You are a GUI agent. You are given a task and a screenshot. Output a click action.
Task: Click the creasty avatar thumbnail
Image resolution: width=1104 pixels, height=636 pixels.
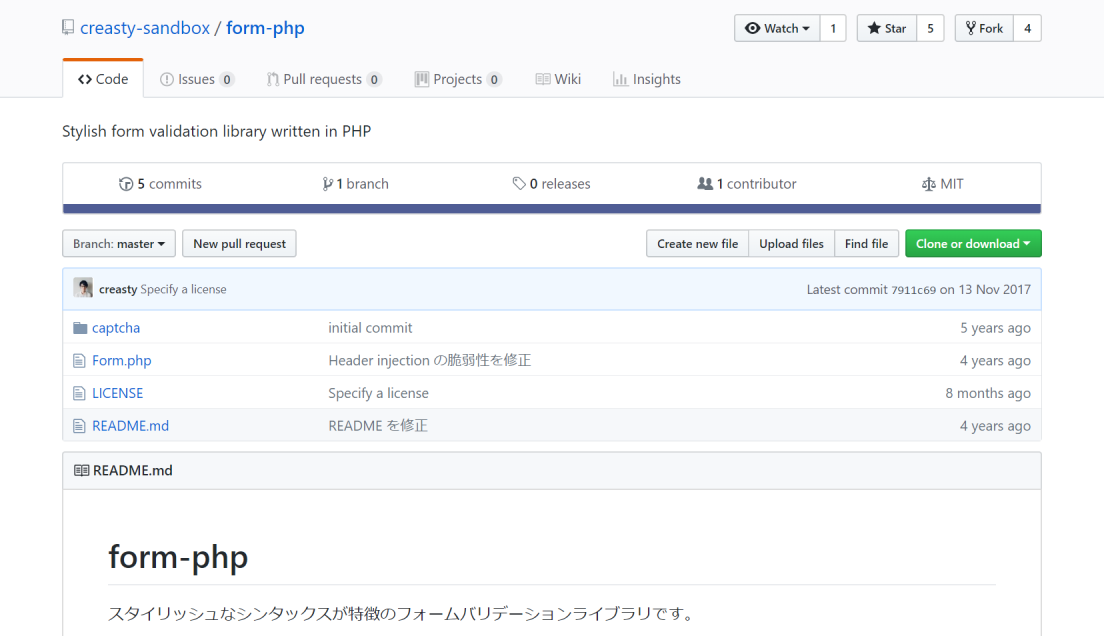point(83,289)
